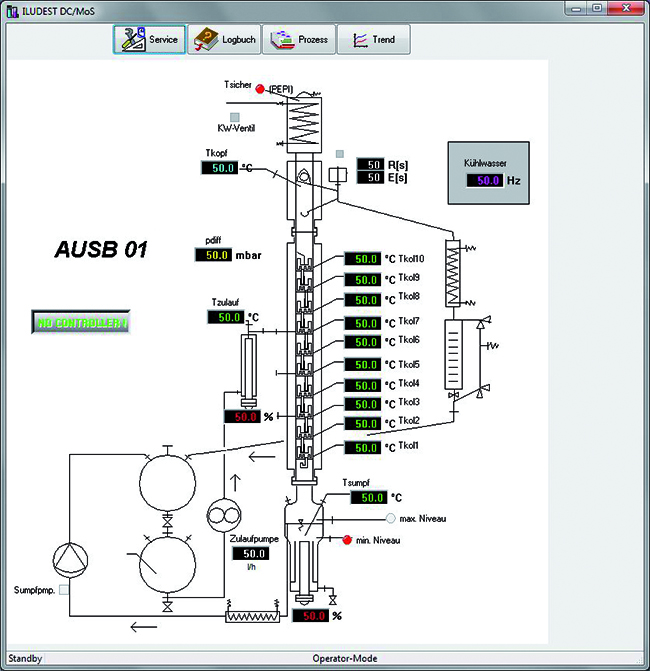This screenshot has width=650, height=671.
Task: Click the Tkol2 temperature value
Action: click(x=363, y=424)
